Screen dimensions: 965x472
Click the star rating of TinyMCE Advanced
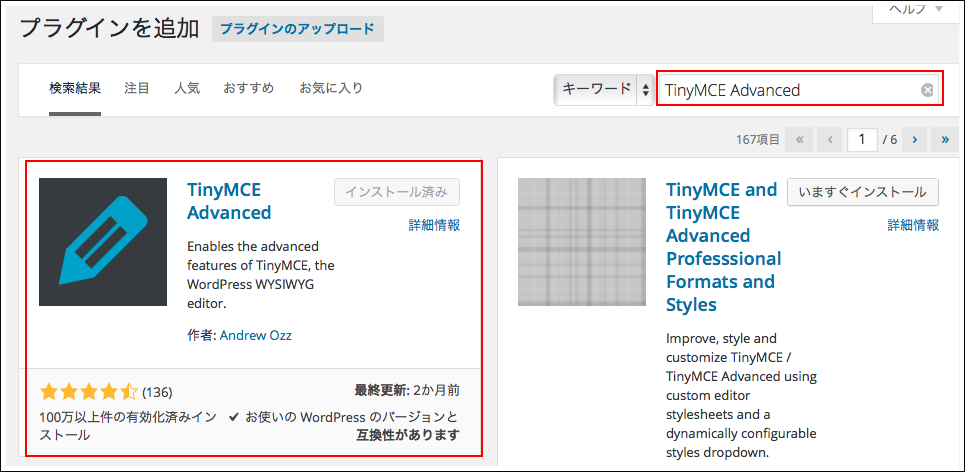pyautogui.click(x=89, y=391)
